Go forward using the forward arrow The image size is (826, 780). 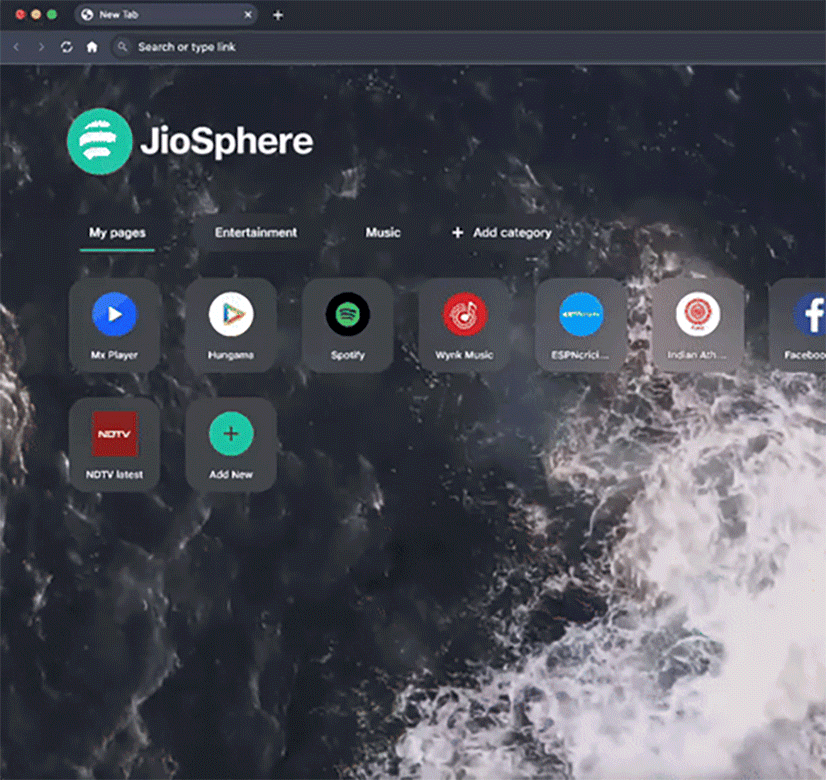click(x=41, y=47)
